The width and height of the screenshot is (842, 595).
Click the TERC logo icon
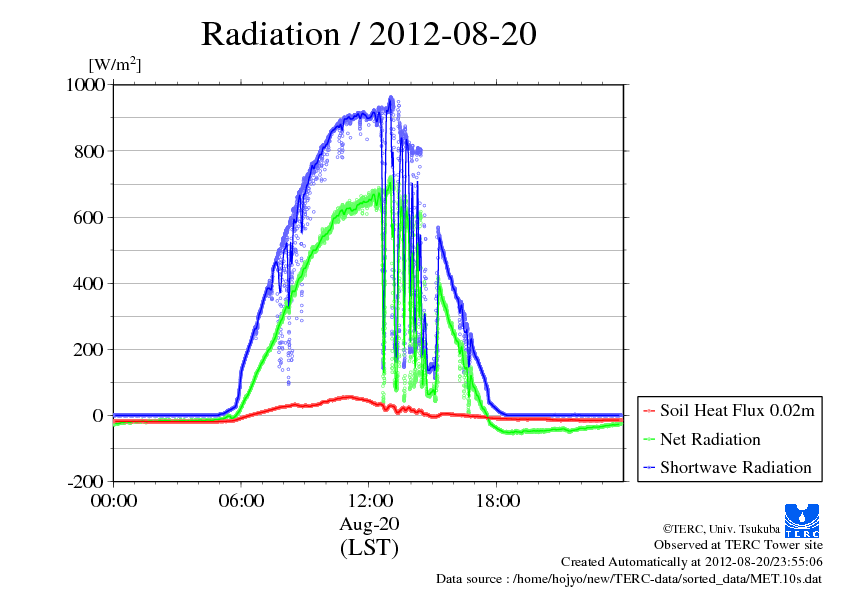pyautogui.click(x=802, y=520)
